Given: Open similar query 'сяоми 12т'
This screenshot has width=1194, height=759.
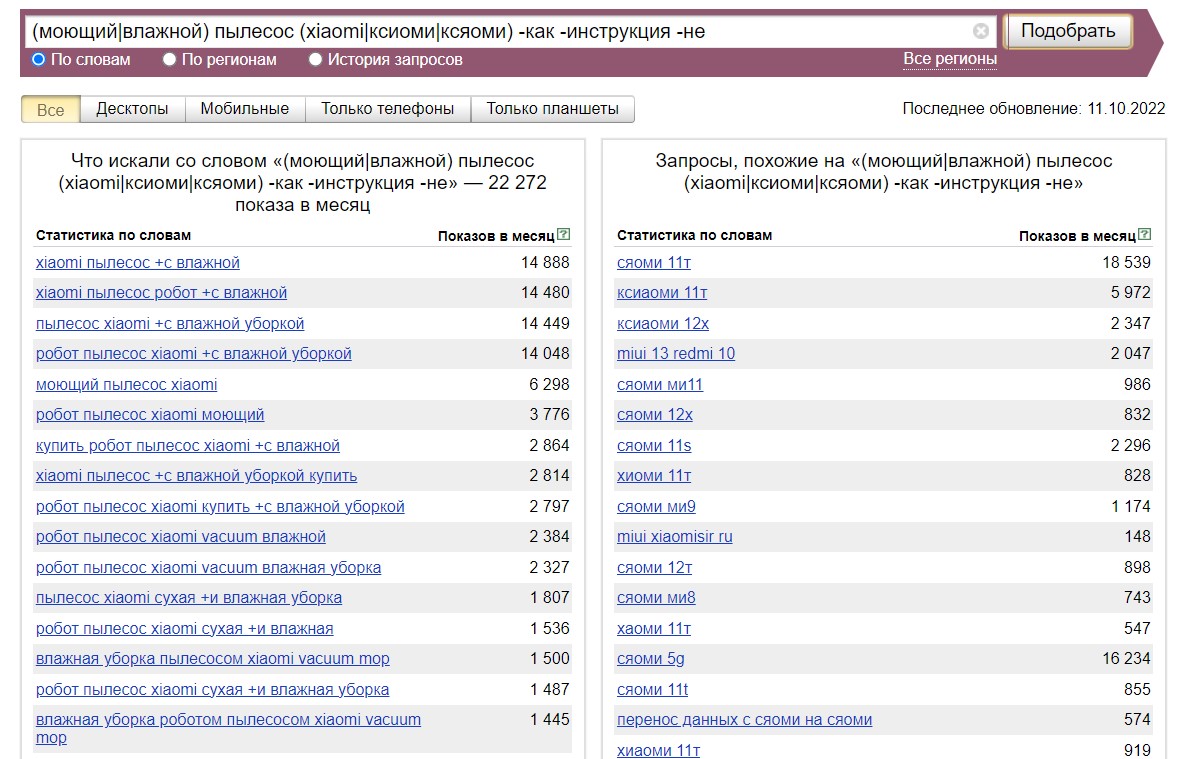Looking at the screenshot, I should tap(654, 567).
